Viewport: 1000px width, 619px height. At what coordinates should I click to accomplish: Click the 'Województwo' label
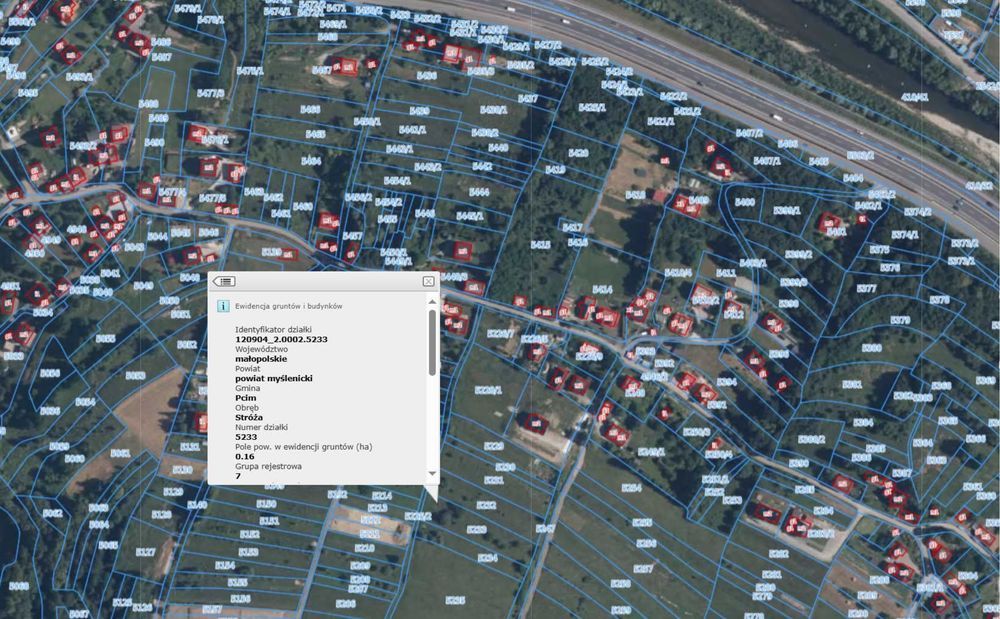coord(261,349)
